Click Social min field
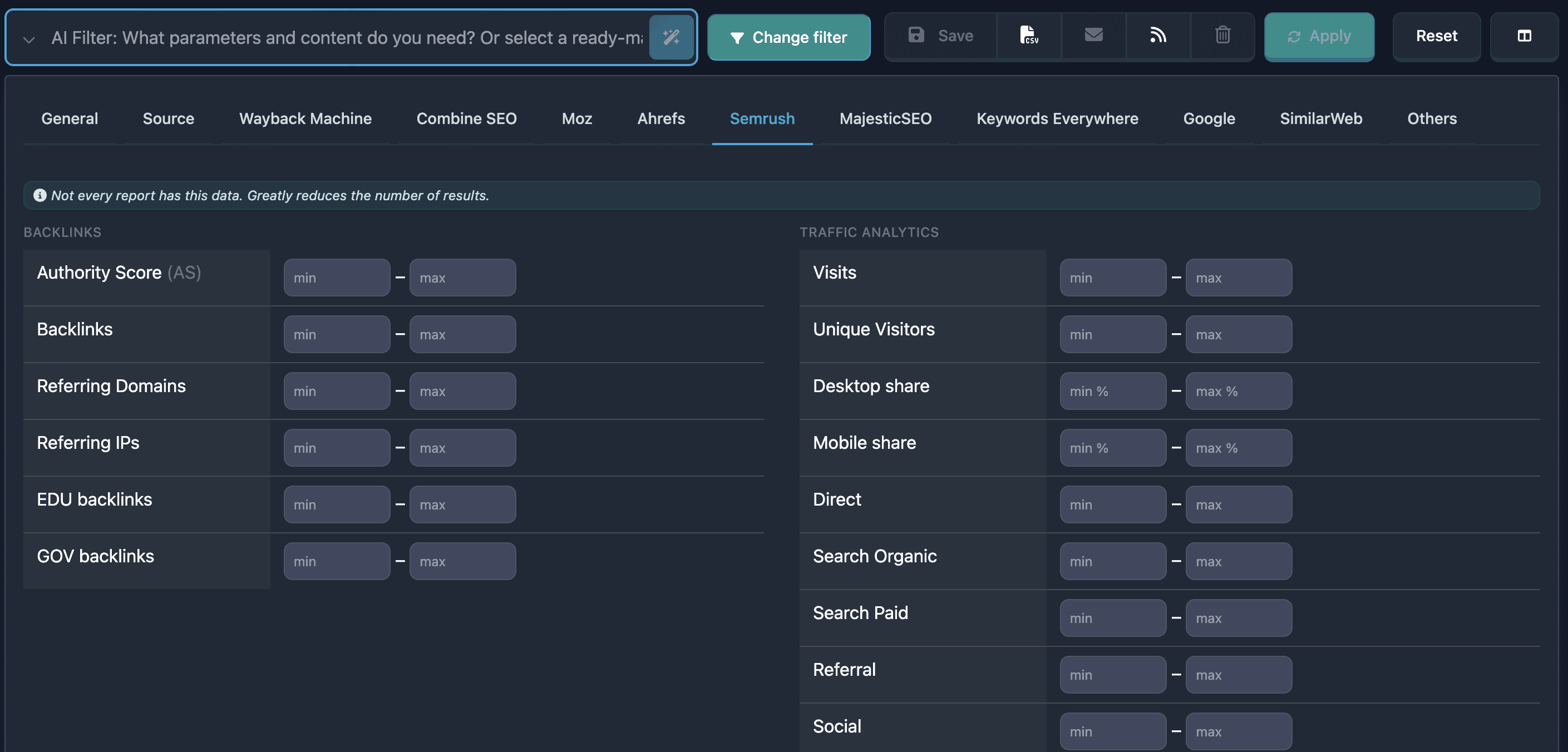1568x752 pixels. [1113, 731]
